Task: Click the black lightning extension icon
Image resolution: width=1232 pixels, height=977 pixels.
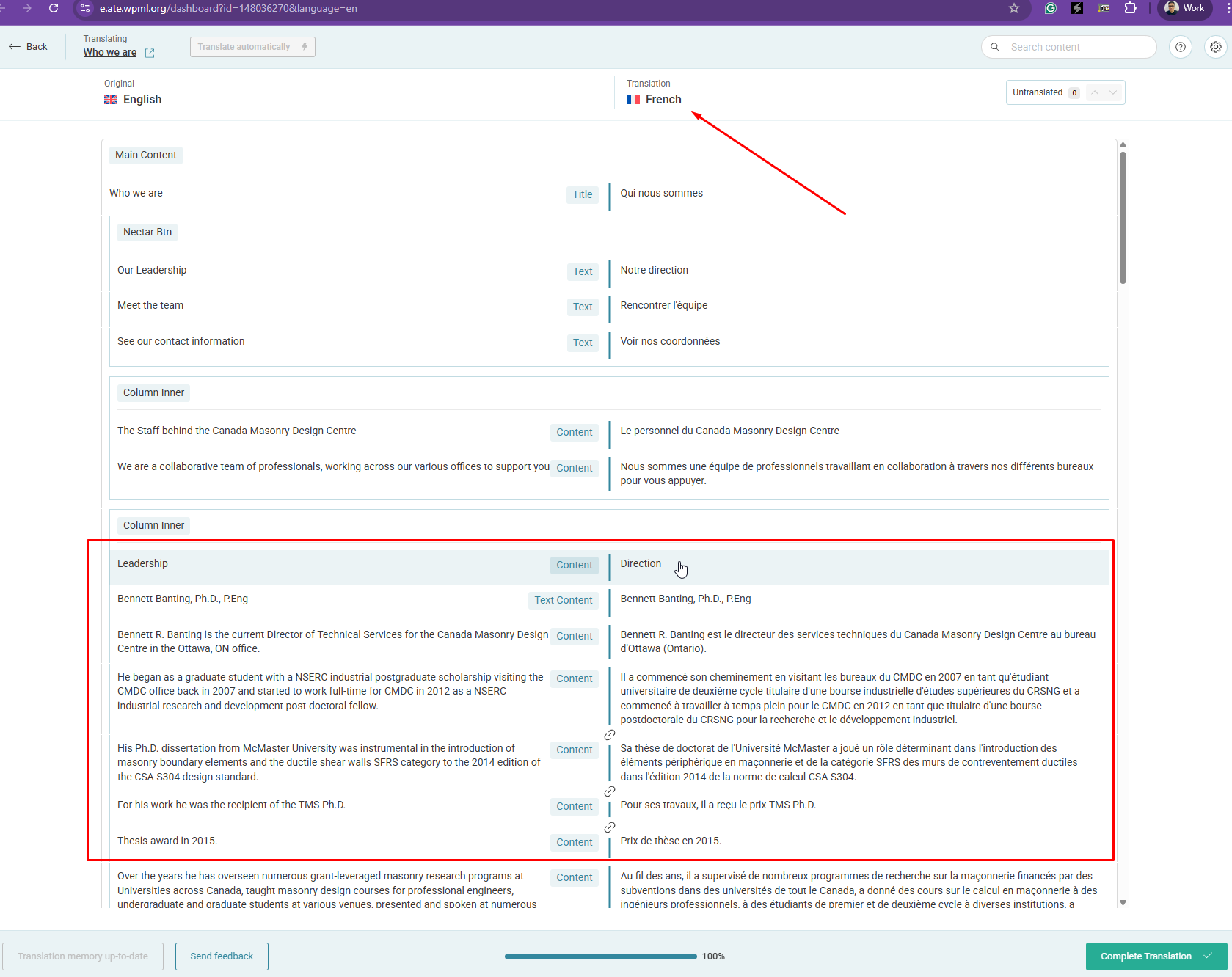Action: pos(1076,8)
